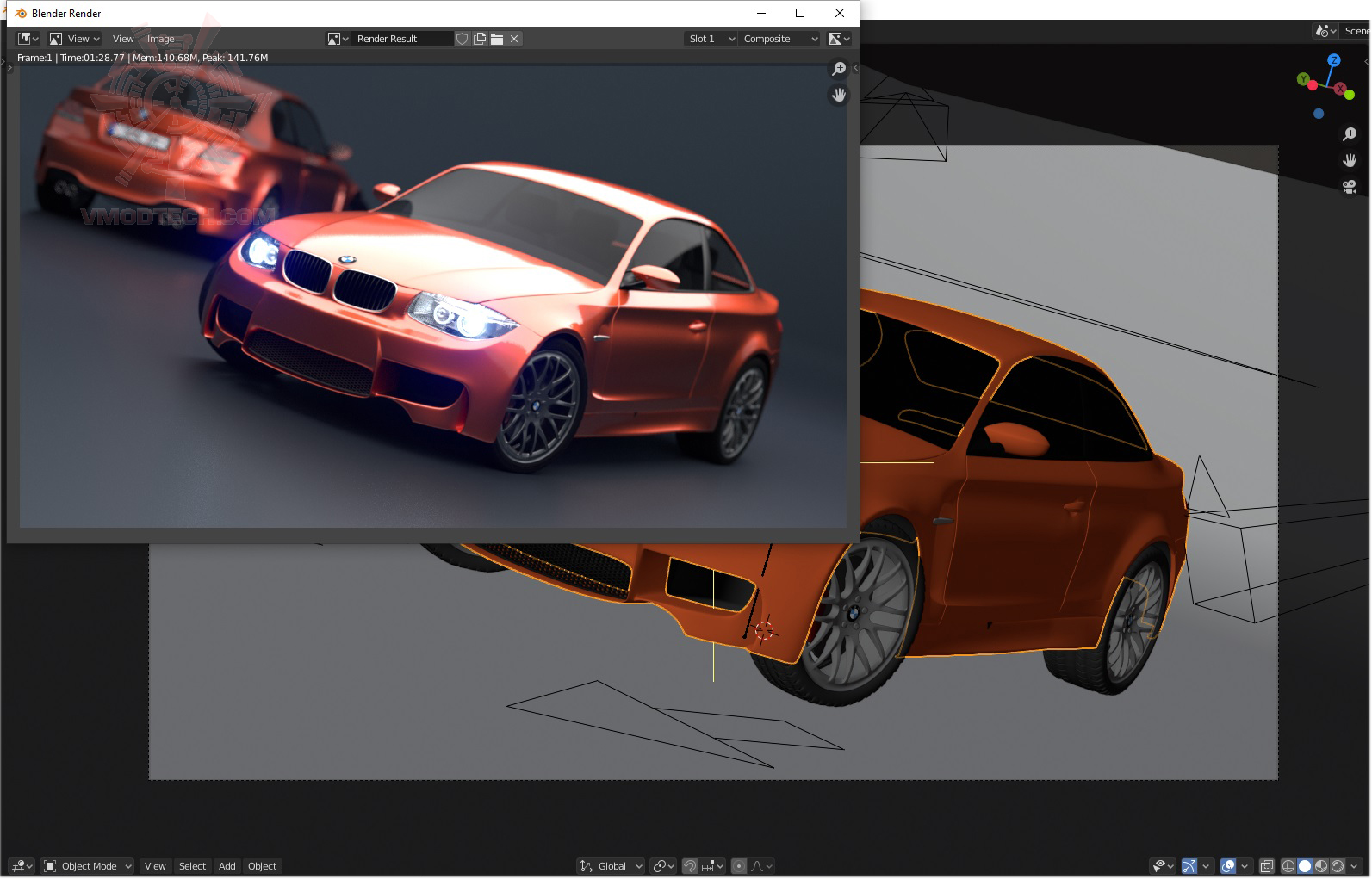Close the Blender Render window
1372x879 pixels.
point(840,13)
